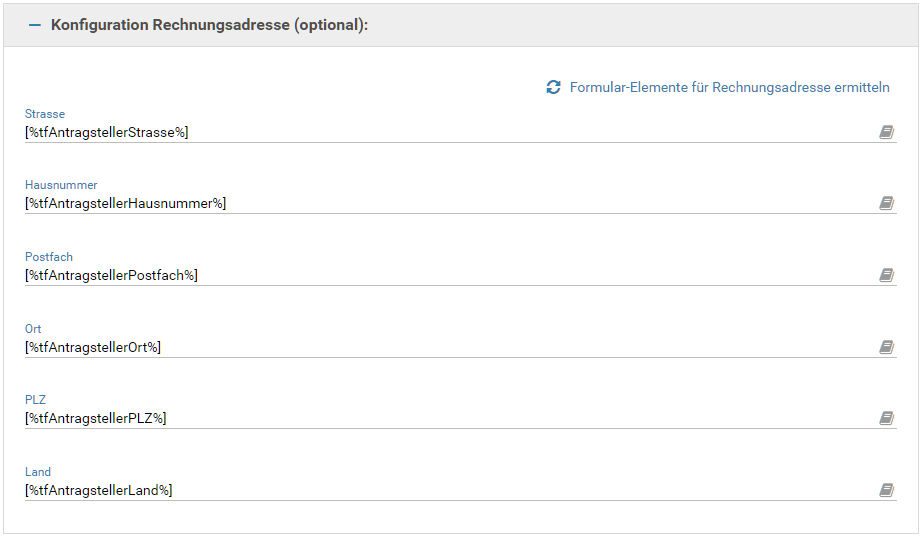Click the book icon beside Land

(886, 490)
